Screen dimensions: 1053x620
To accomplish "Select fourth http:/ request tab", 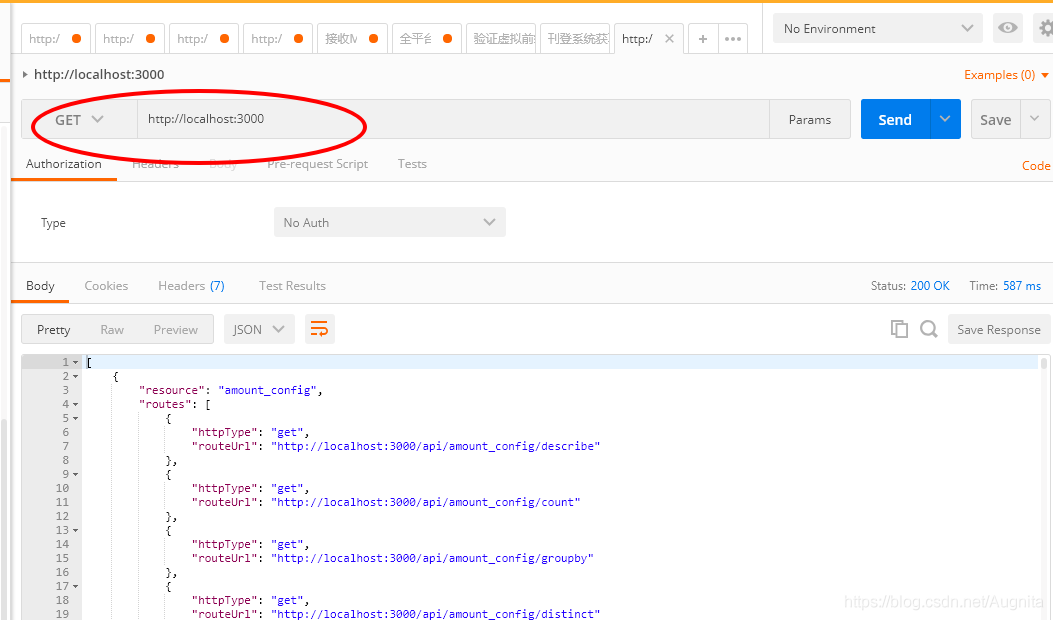I will click(277, 39).
